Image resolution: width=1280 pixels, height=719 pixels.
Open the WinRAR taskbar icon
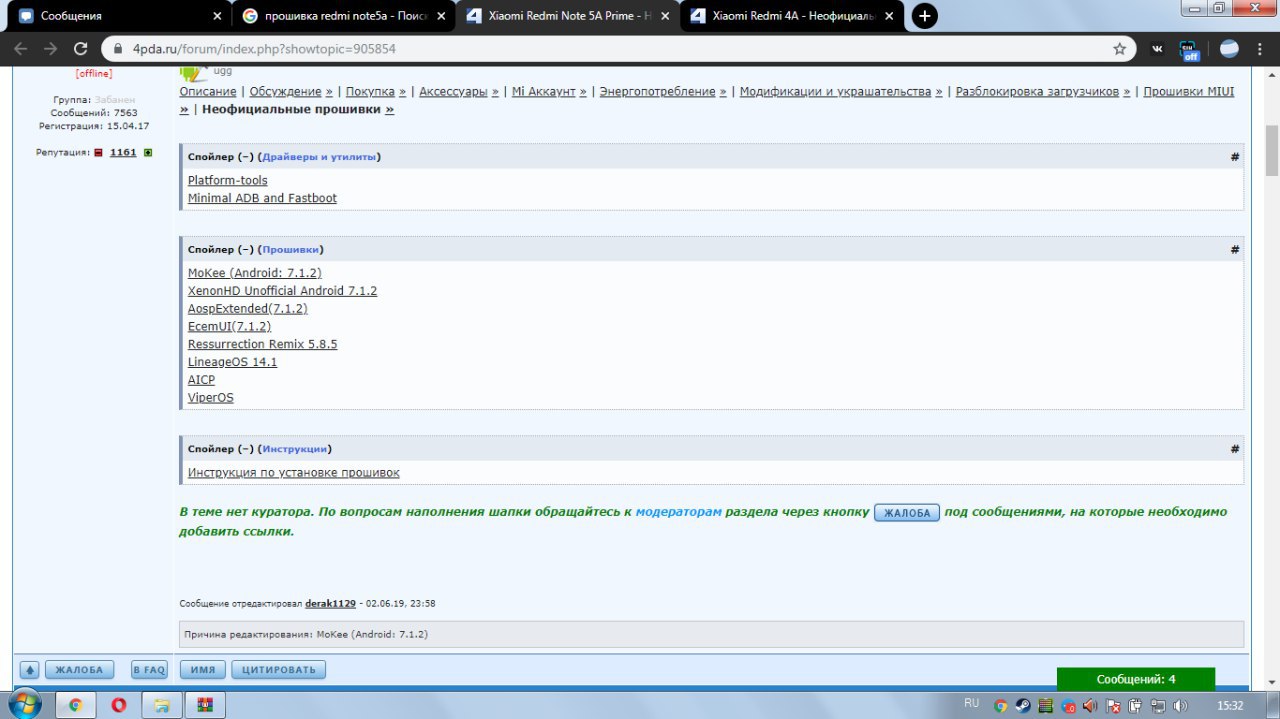205,705
